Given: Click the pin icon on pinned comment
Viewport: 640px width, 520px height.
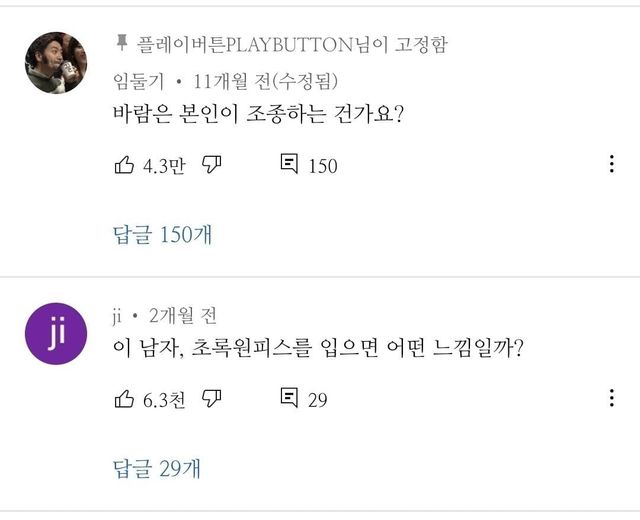Looking at the screenshot, I should point(122,42).
